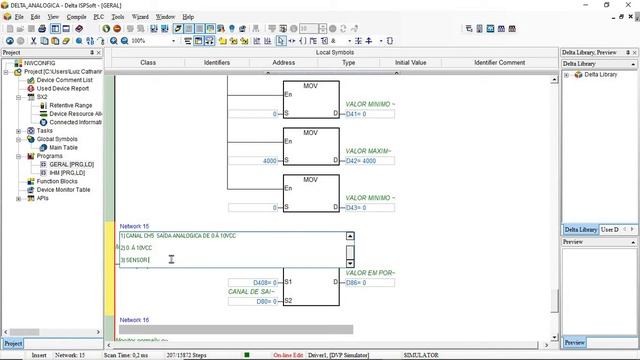The height and width of the screenshot is (360, 640).
Task: Click the Print icon in the toolbar
Action: click(42, 29)
